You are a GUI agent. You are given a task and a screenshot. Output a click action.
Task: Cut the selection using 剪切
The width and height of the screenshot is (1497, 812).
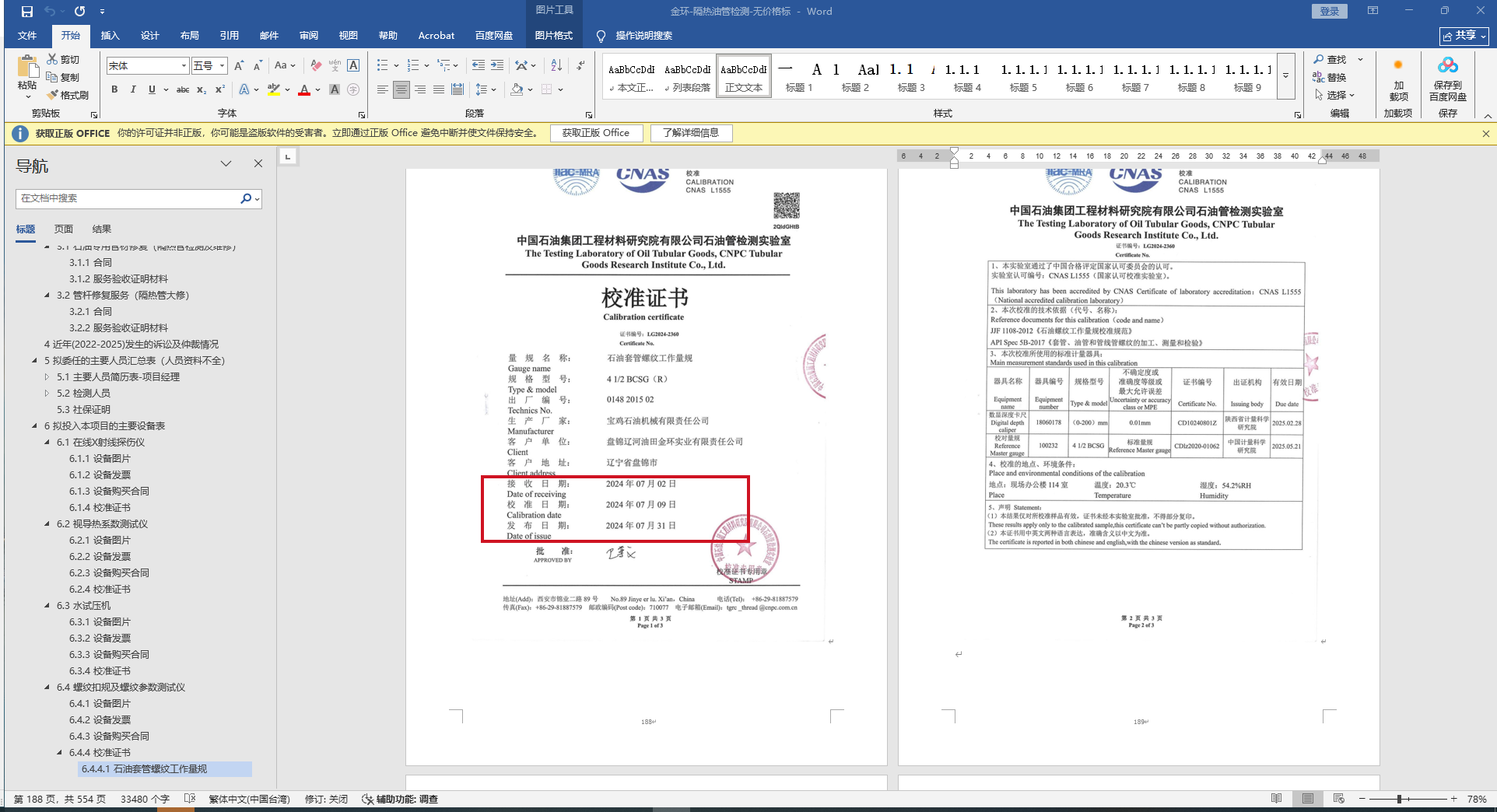[63, 59]
